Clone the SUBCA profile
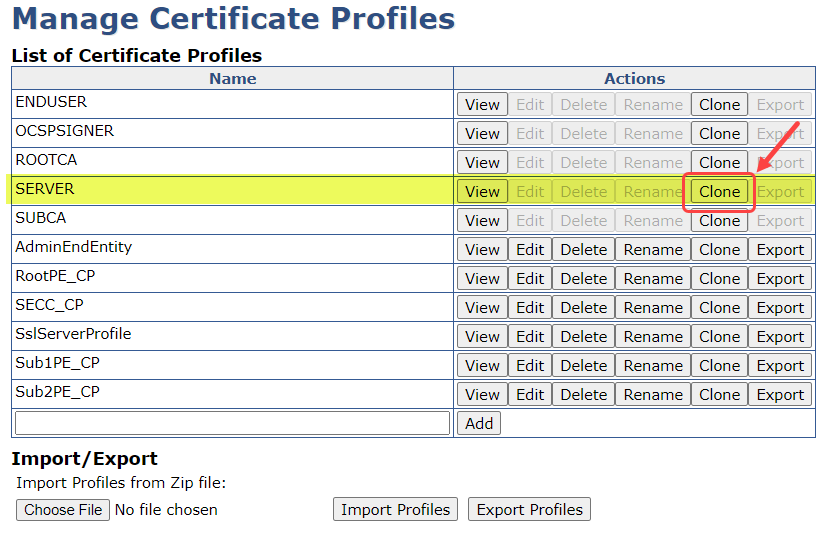The width and height of the screenshot is (825, 542). point(719,221)
